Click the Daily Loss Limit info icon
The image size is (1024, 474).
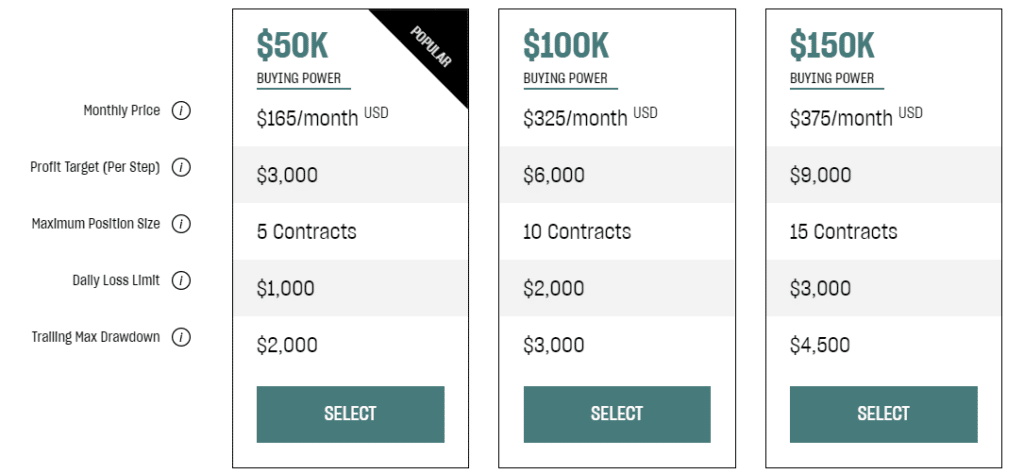181,281
